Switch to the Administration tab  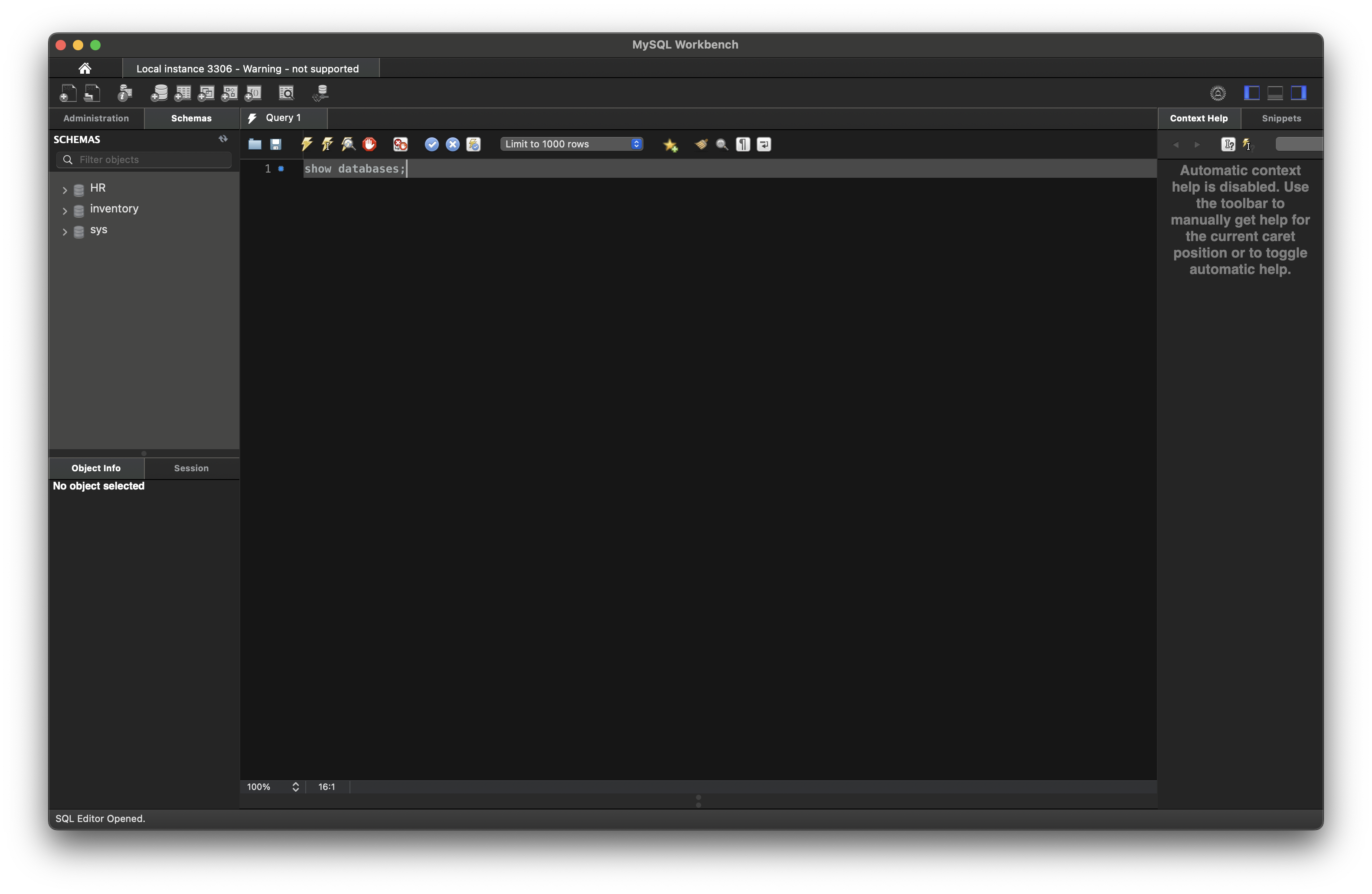tap(96, 118)
